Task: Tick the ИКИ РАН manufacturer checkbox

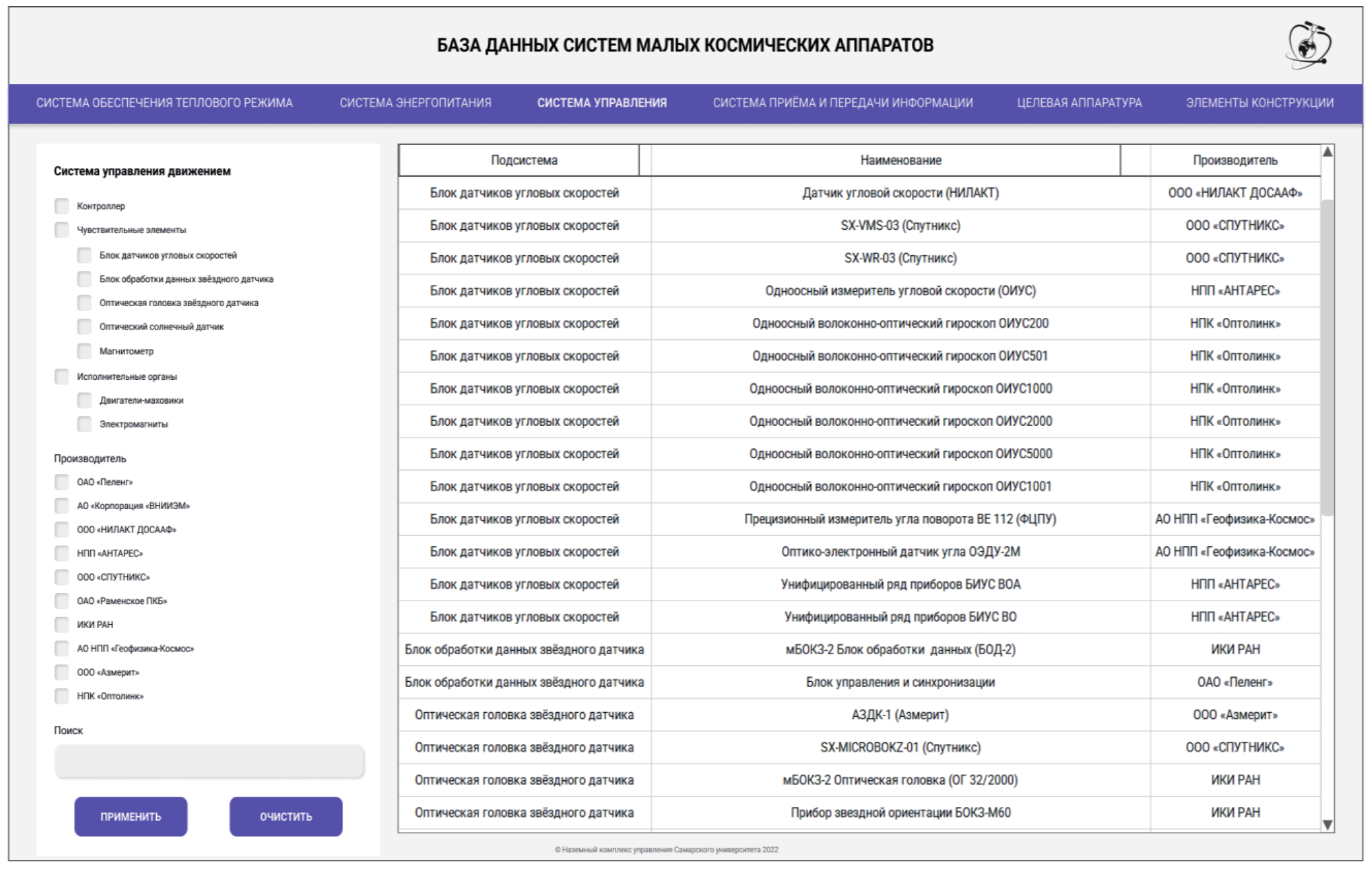Action: click(62, 625)
